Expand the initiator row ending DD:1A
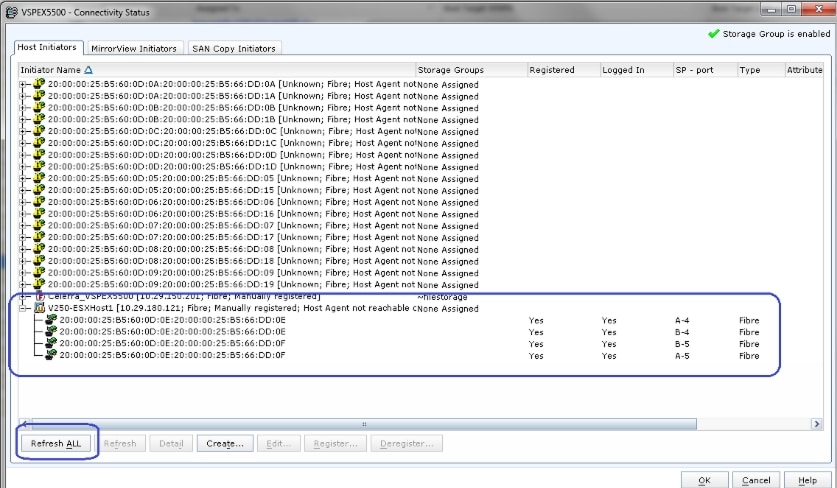The width and height of the screenshot is (837, 488). tap(22, 96)
